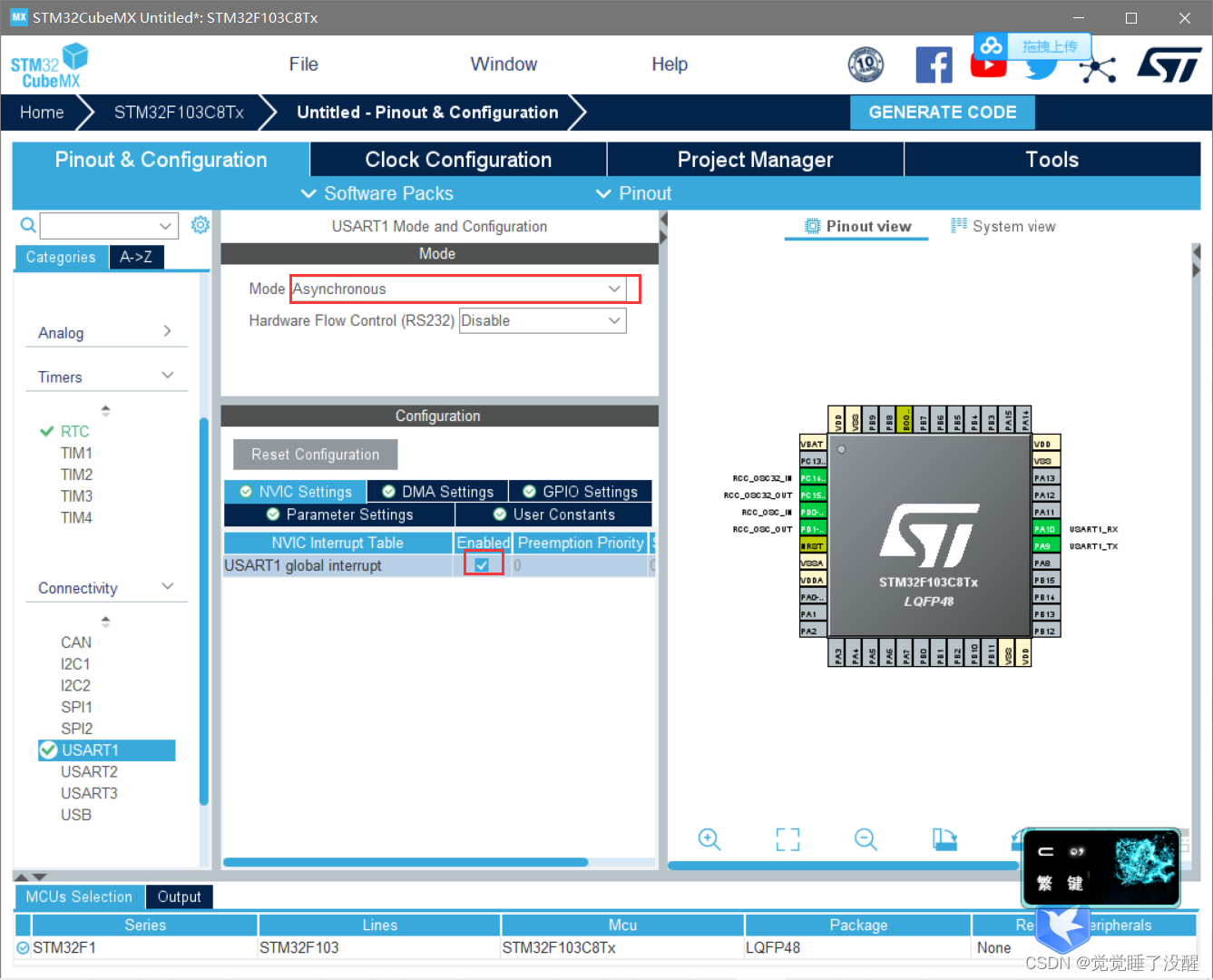Toggle USART1 global interrupt Enabled checkbox

[x=482, y=564]
